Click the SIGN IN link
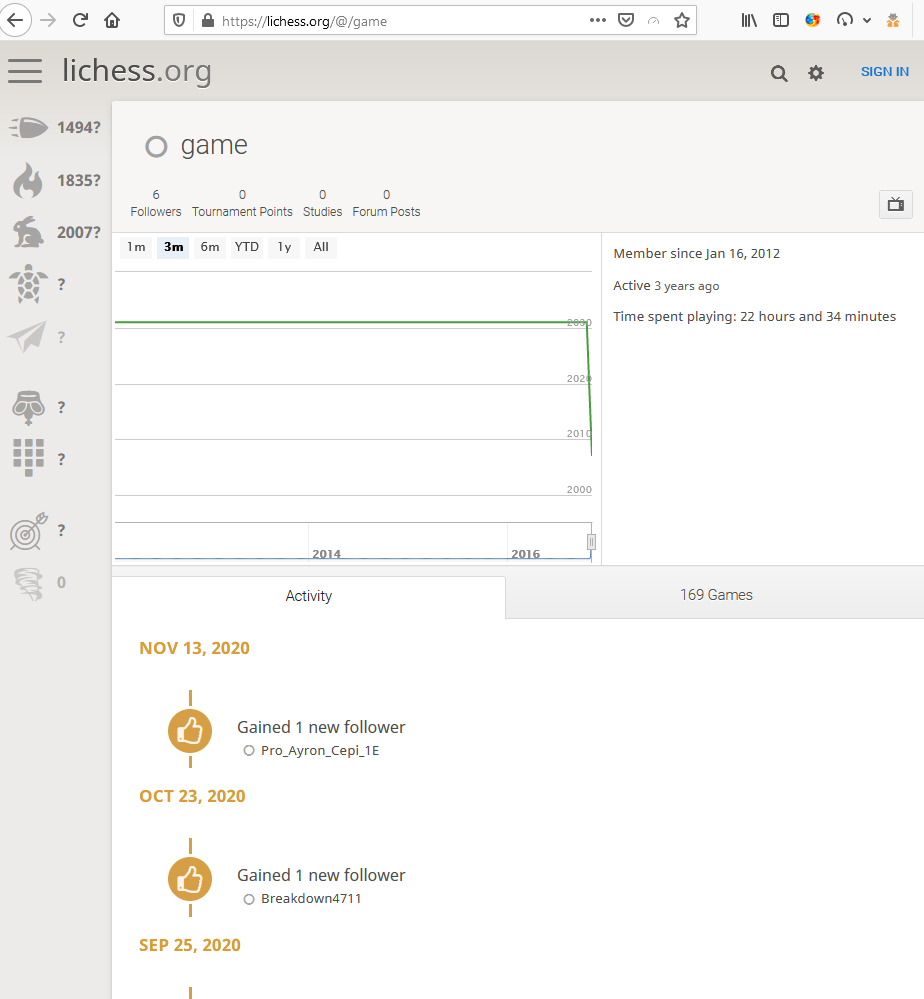 [x=884, y=71]
